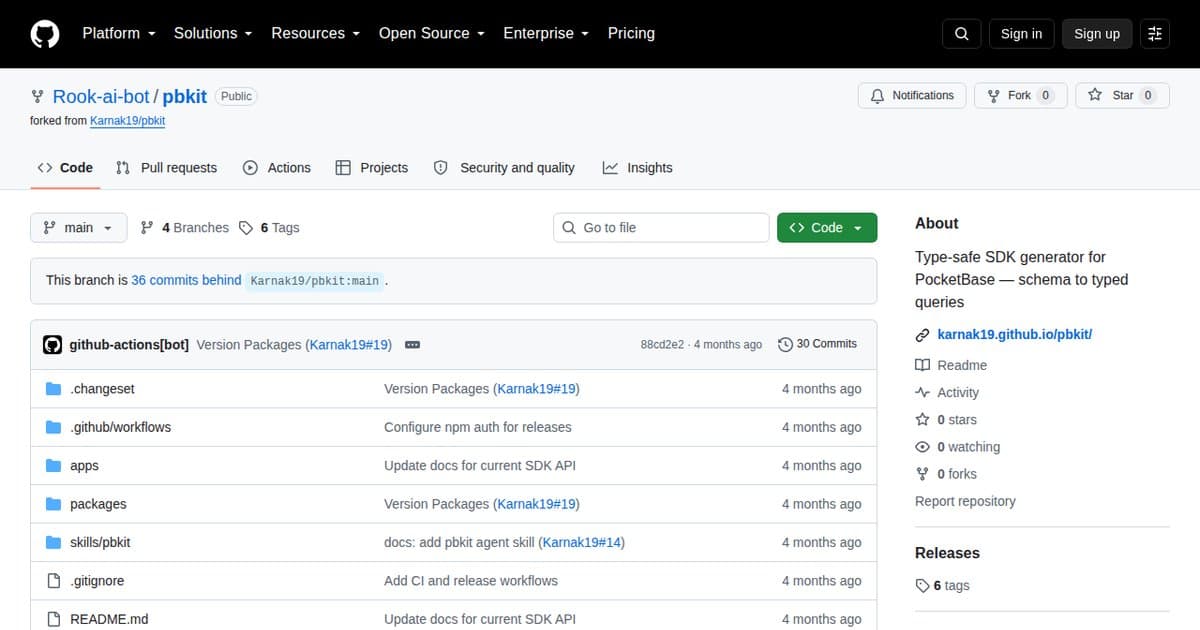The image size is (1200, 630).
Task: Open the karnak19.github.io/pbkit/ website link
Action: (x=1015, y=335)
